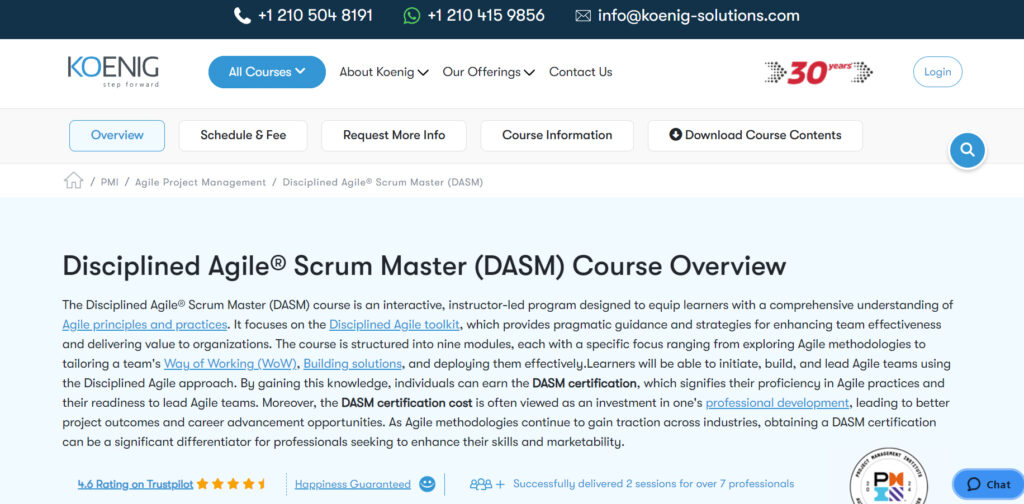The height and width of the screenshot is (504, 1024).
Task: Click the home icon in breadcrumb
Action: click(x=73, y=181)
